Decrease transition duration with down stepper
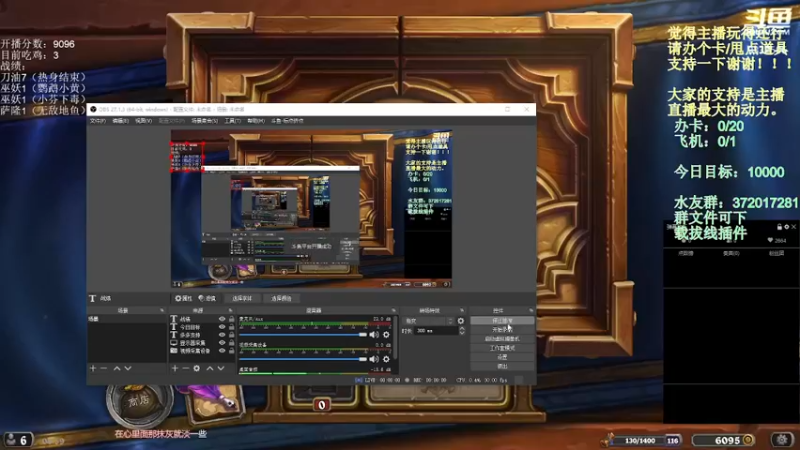 tap(462, 333)
